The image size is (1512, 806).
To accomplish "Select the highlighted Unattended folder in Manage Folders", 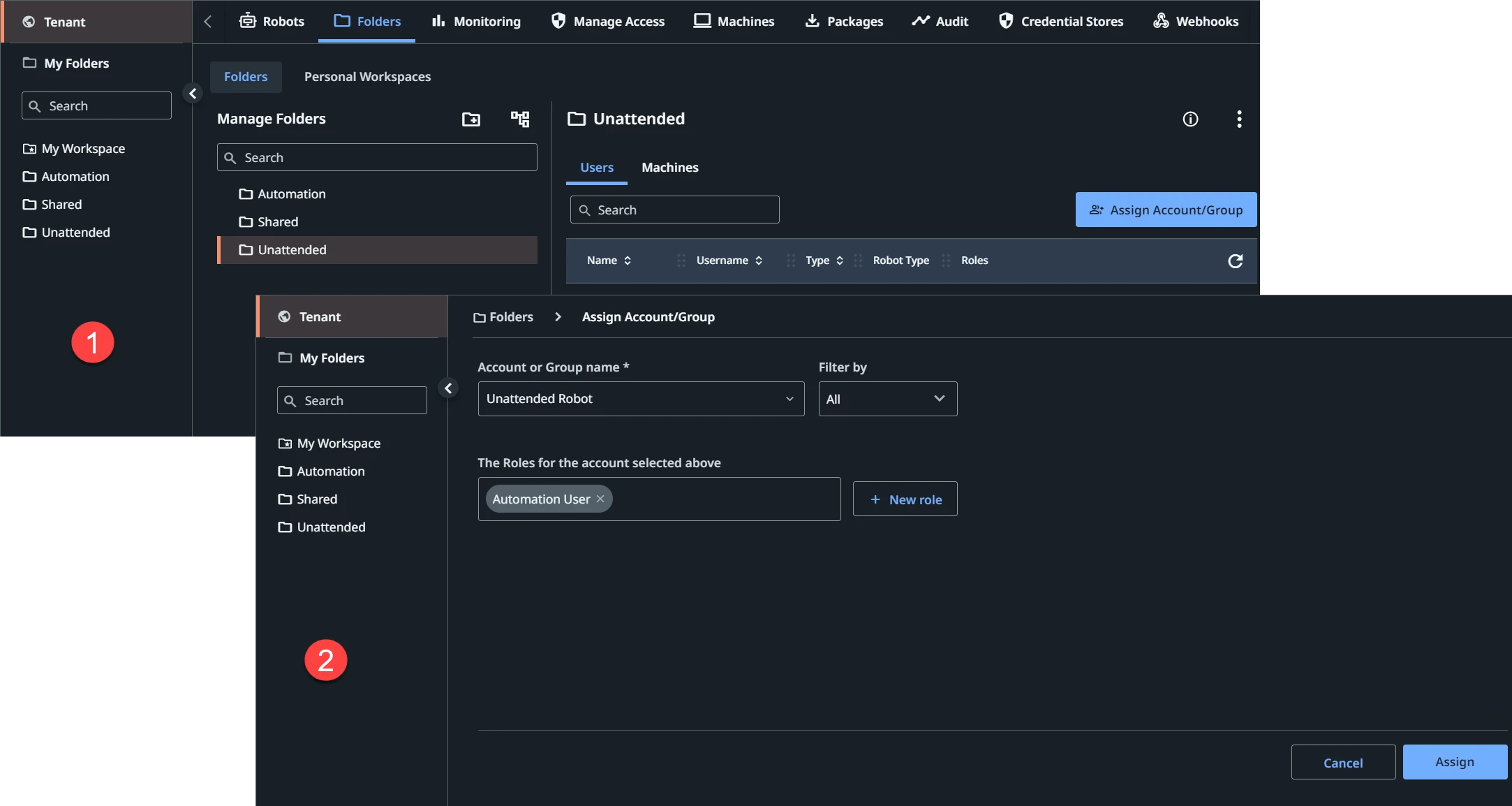I will click(x=377, y=250).
